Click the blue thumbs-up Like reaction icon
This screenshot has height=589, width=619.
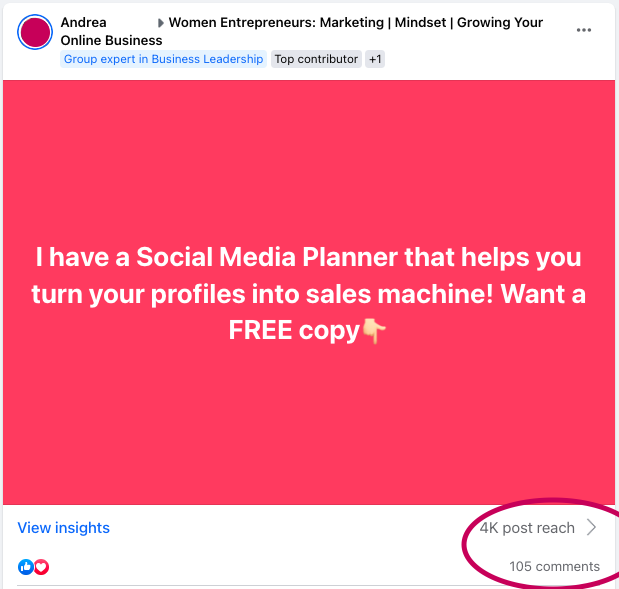[x=25, y=567]
